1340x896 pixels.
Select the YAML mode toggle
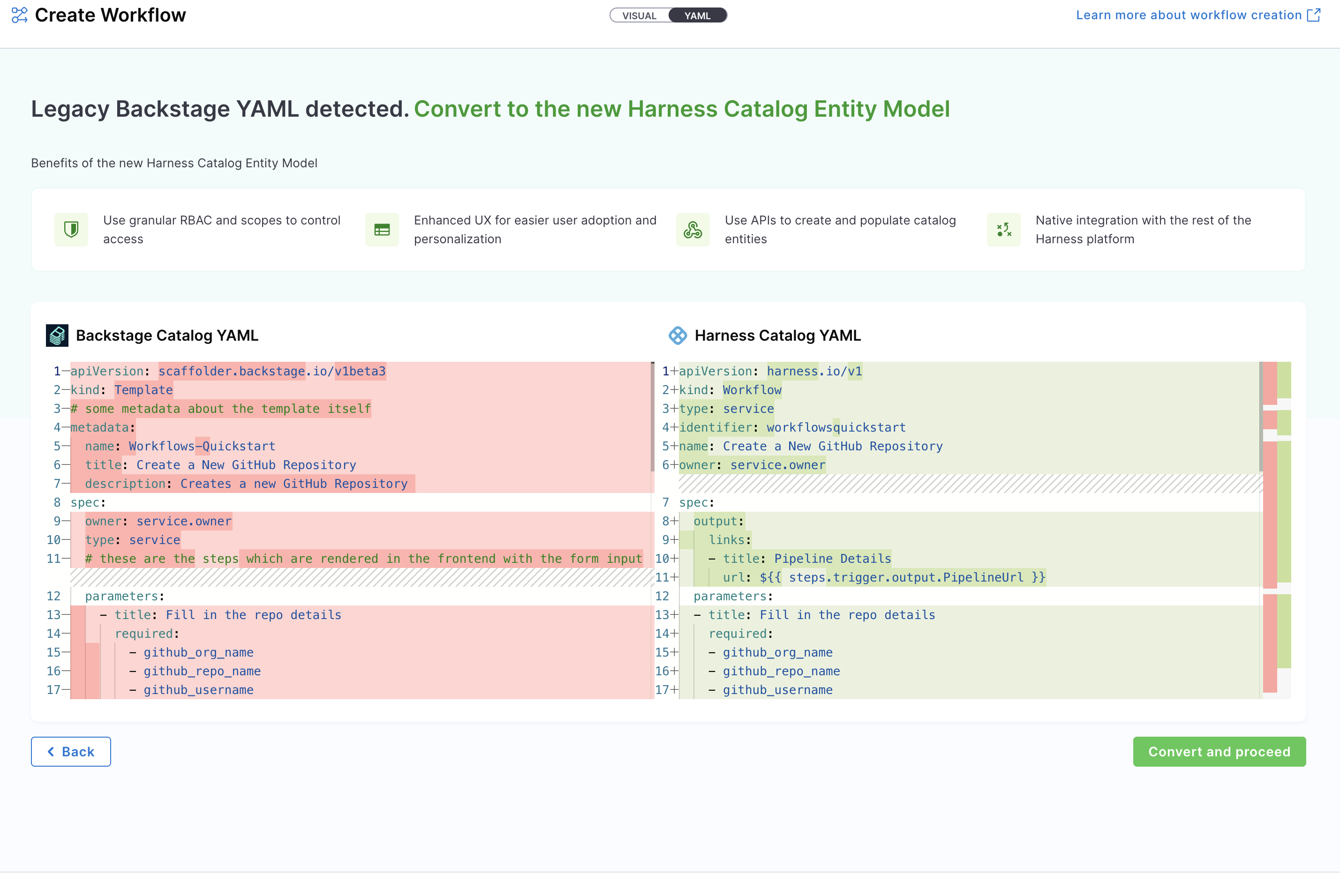pos(698,15)
